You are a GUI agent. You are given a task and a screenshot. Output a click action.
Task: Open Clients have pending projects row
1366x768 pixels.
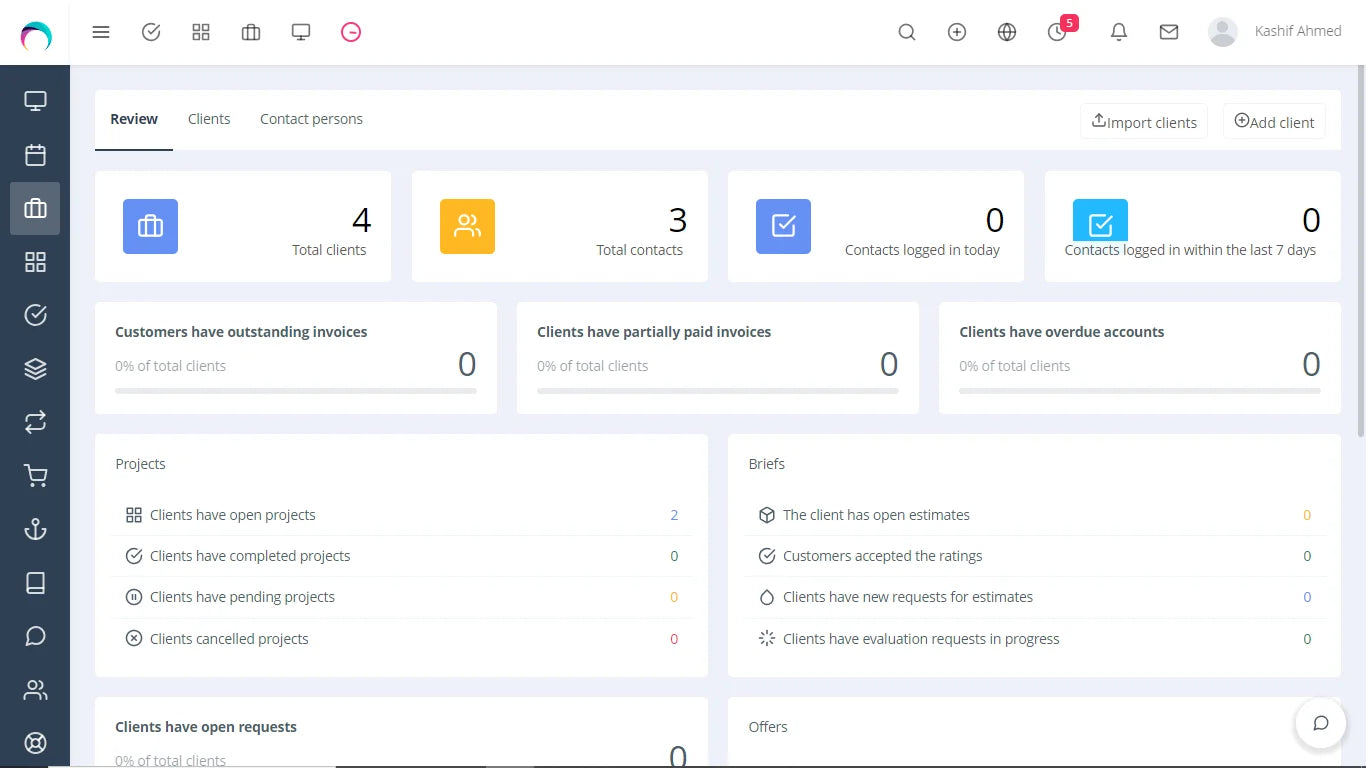click(401, 597)
